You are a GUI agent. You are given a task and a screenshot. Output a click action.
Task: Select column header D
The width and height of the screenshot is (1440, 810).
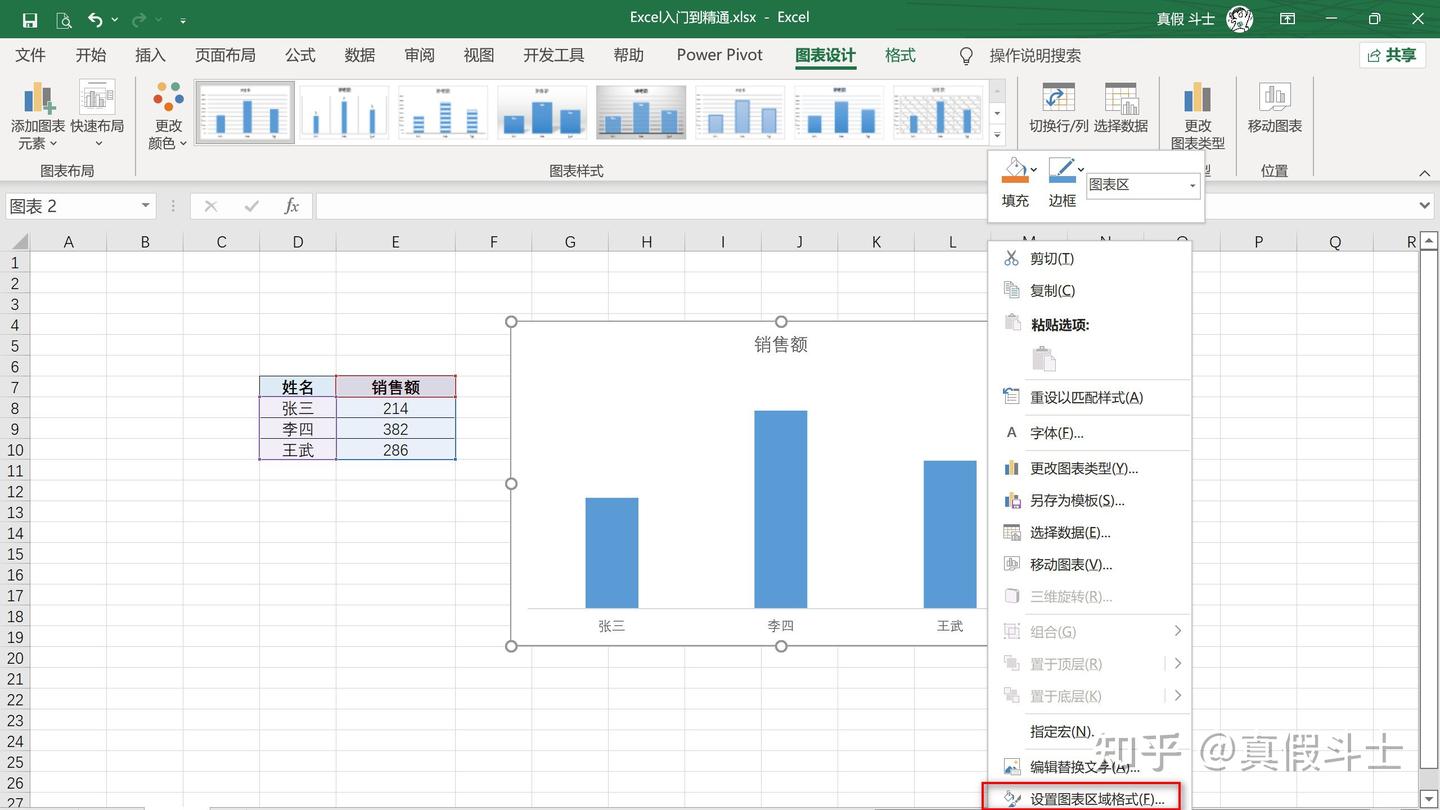298,241
